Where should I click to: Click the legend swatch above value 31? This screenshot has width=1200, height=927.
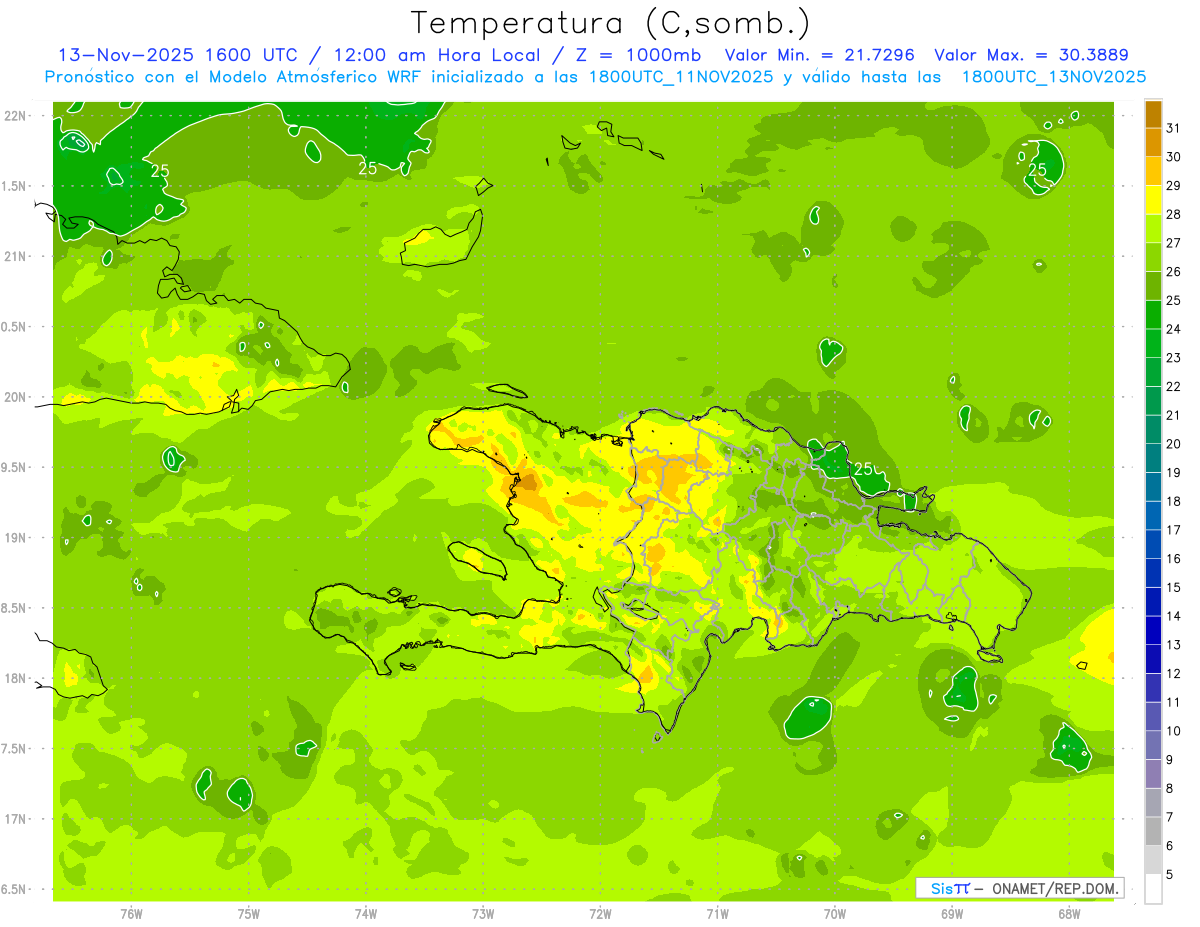tap(1153, 114)
